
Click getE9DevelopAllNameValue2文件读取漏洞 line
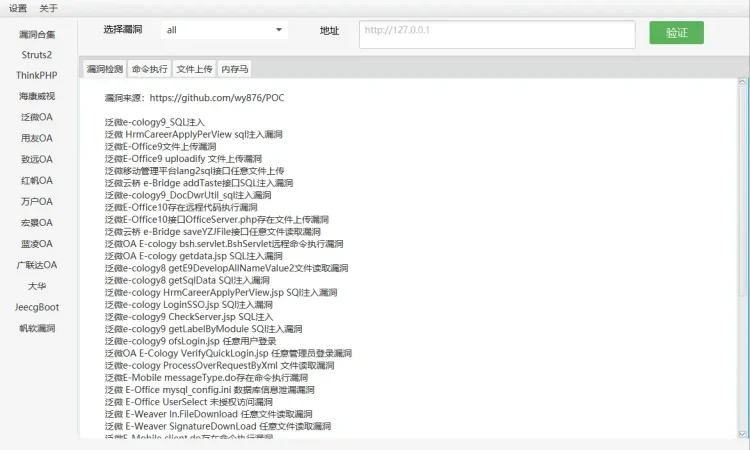226,268
